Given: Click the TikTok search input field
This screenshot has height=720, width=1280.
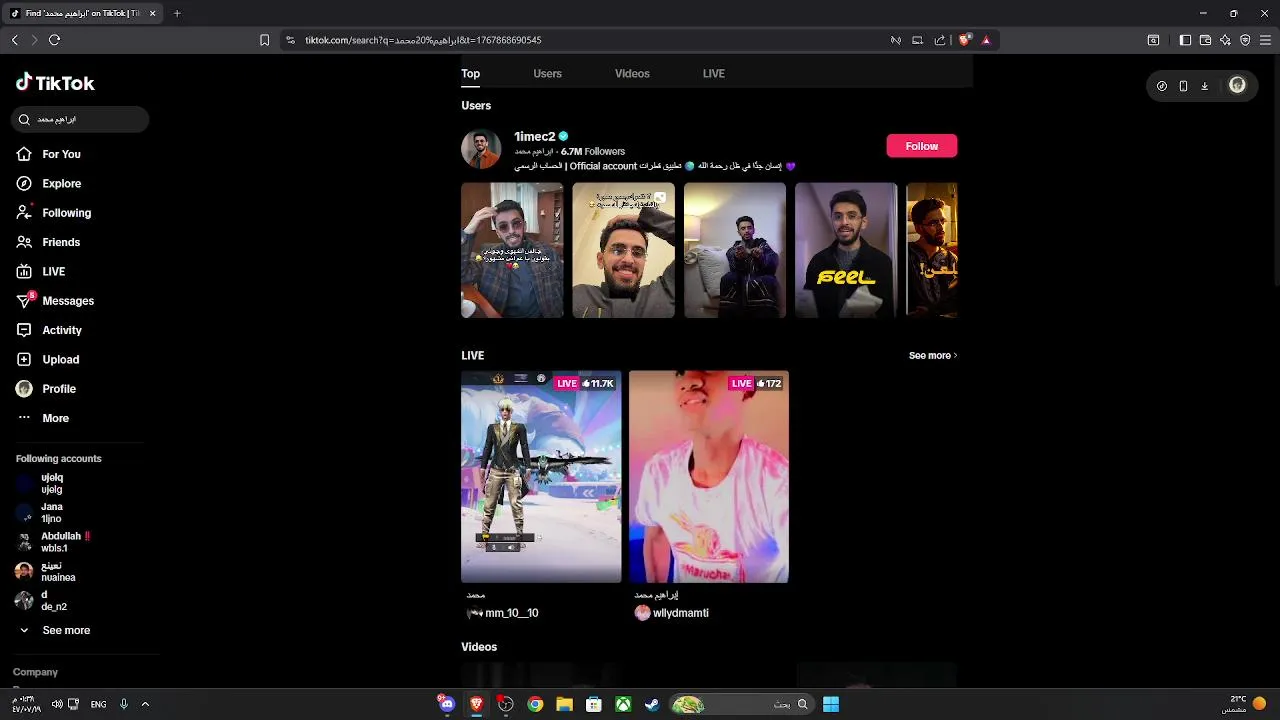Looking at the screenshot, I should pos(80,119).
